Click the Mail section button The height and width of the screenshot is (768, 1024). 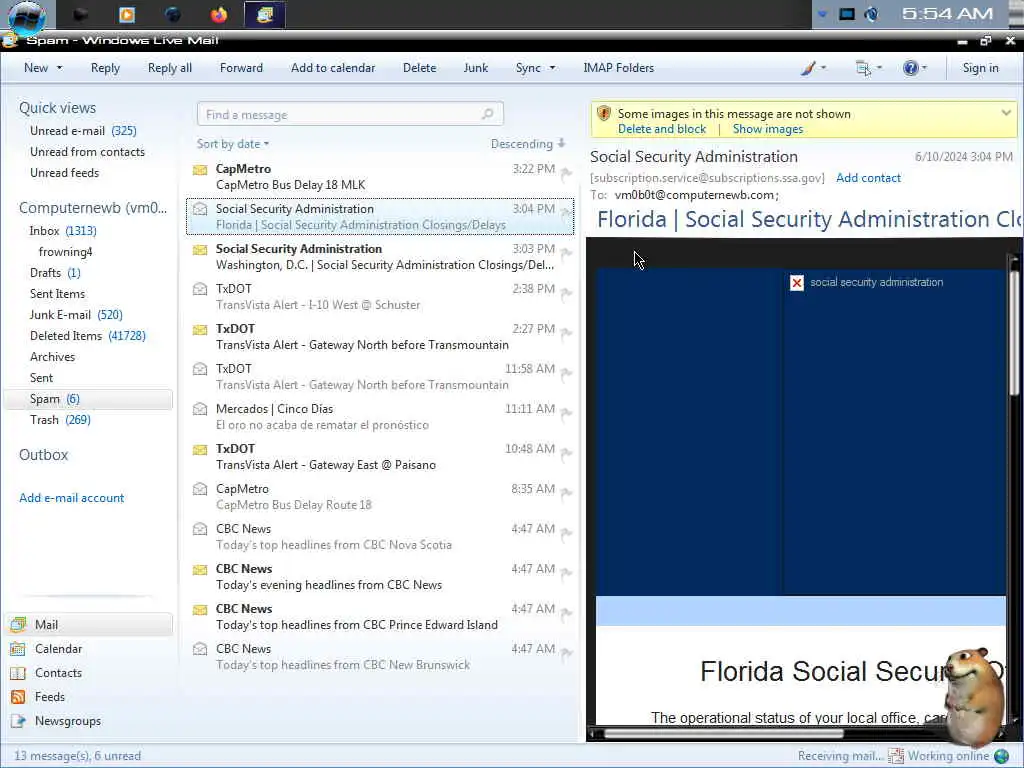click(x=89, y=624)
